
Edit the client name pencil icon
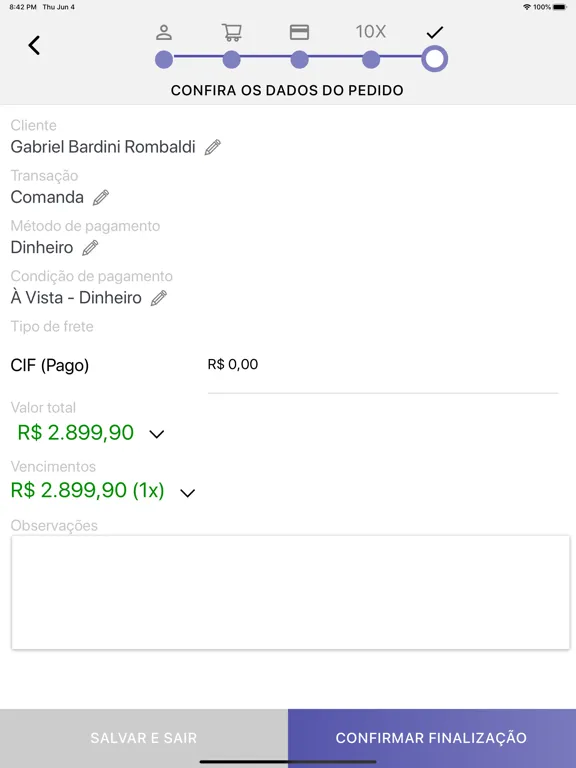(x=213, y=147)
